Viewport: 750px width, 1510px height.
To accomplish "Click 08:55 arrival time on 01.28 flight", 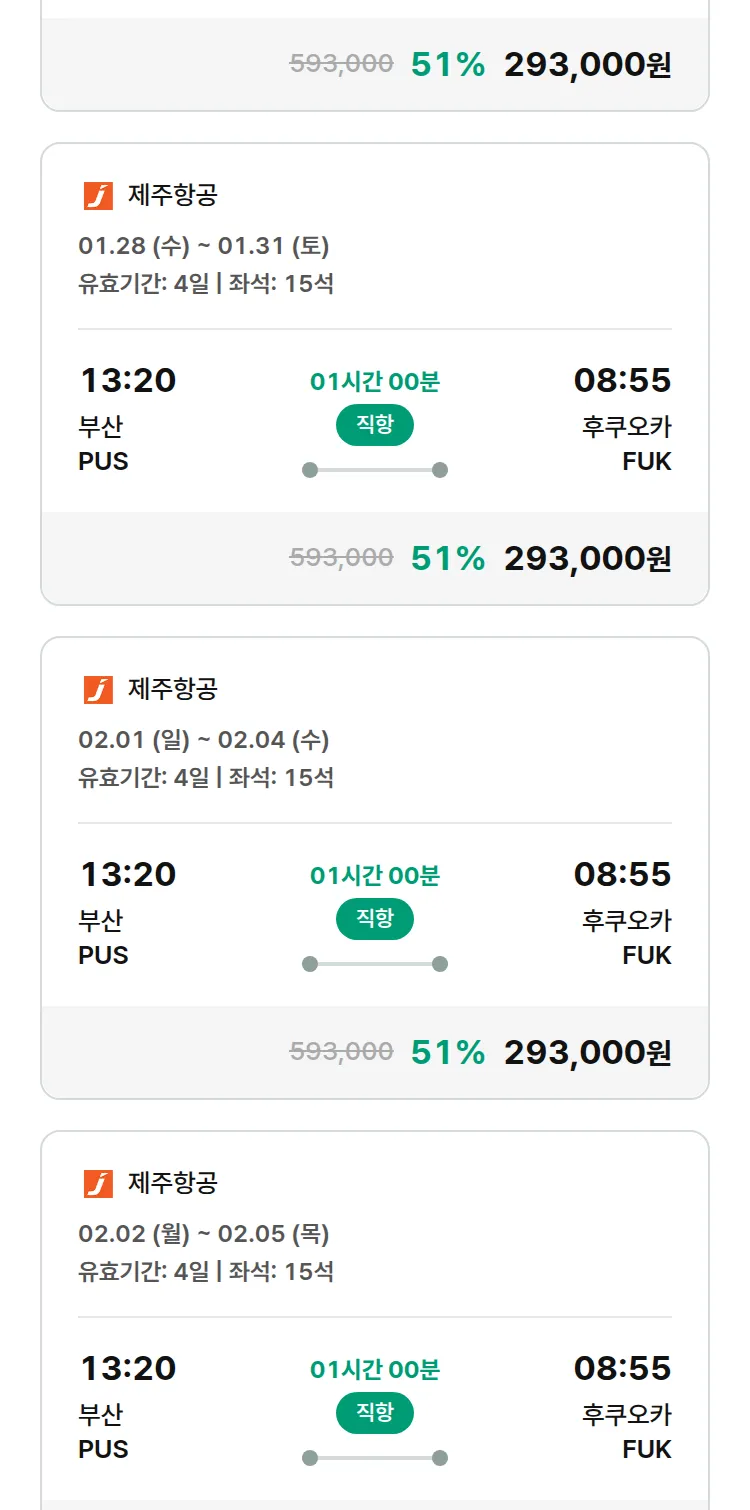I will point(622,381).
